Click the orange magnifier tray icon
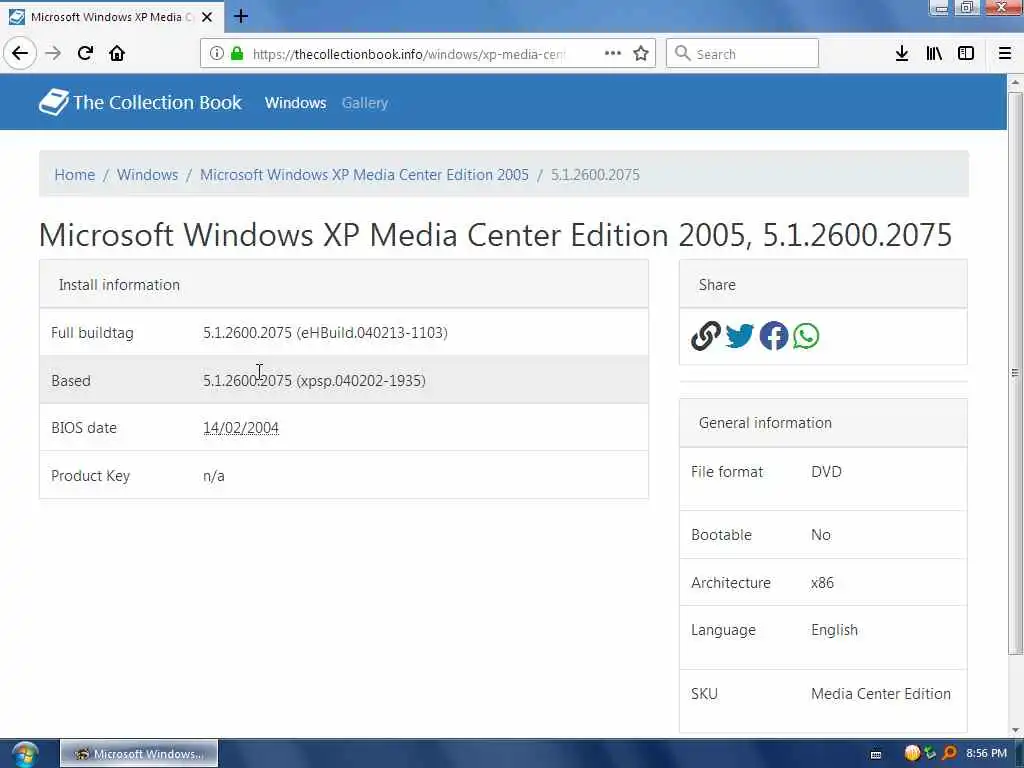 click(950, 754)
